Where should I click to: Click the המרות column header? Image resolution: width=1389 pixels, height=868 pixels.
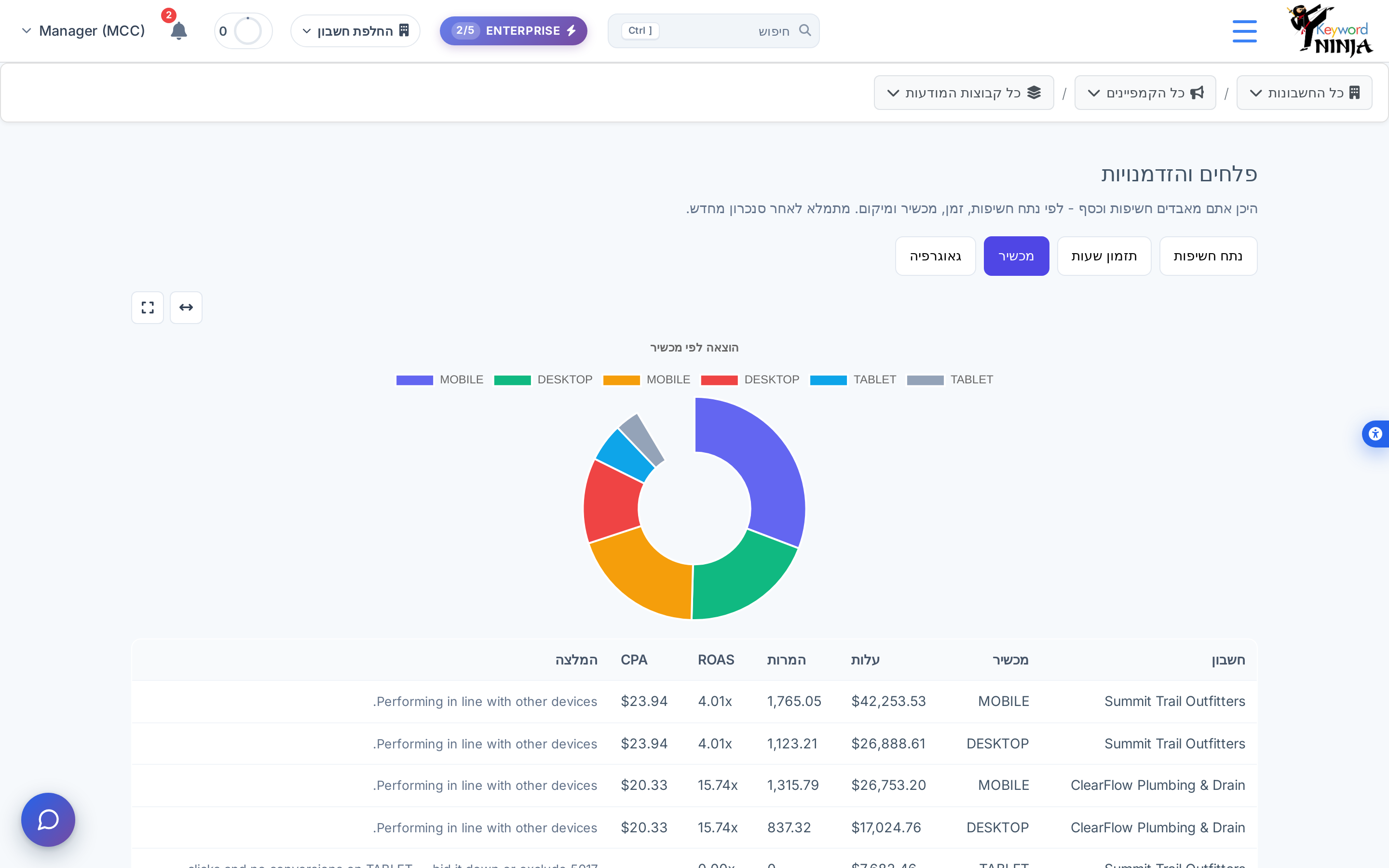click(786, 660)
